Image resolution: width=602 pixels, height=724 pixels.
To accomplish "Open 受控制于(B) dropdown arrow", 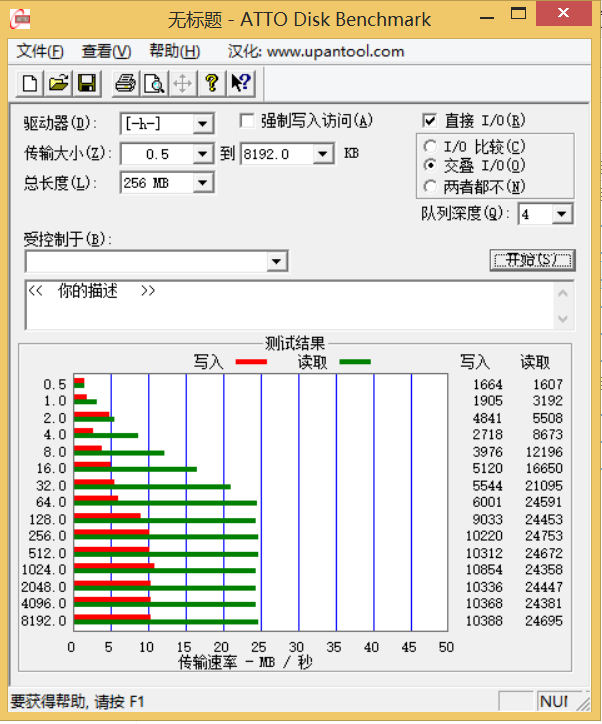I will 276,262.
